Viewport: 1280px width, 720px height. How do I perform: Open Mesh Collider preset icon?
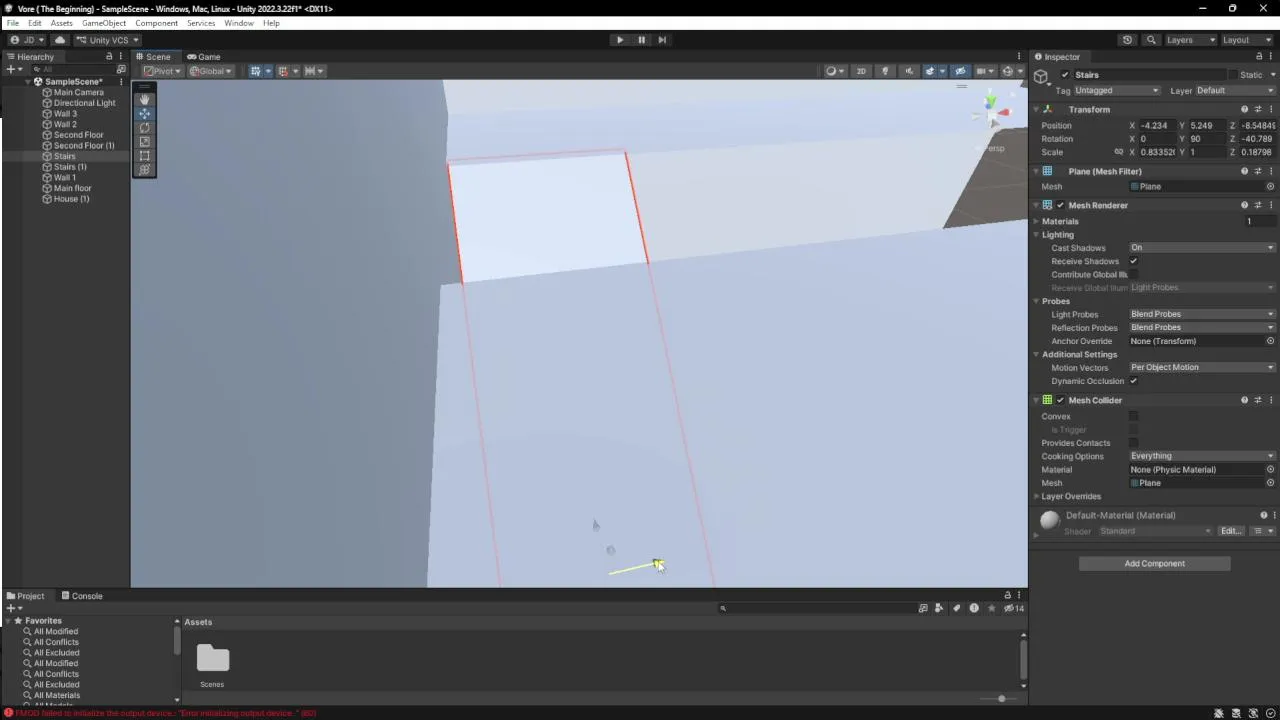tap(1258, 400)
